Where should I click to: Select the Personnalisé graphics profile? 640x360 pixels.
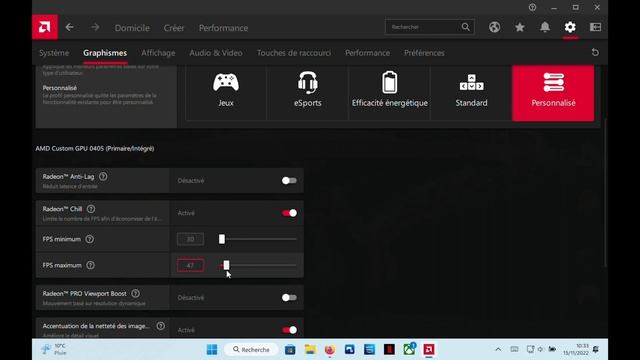coord(553,93)
